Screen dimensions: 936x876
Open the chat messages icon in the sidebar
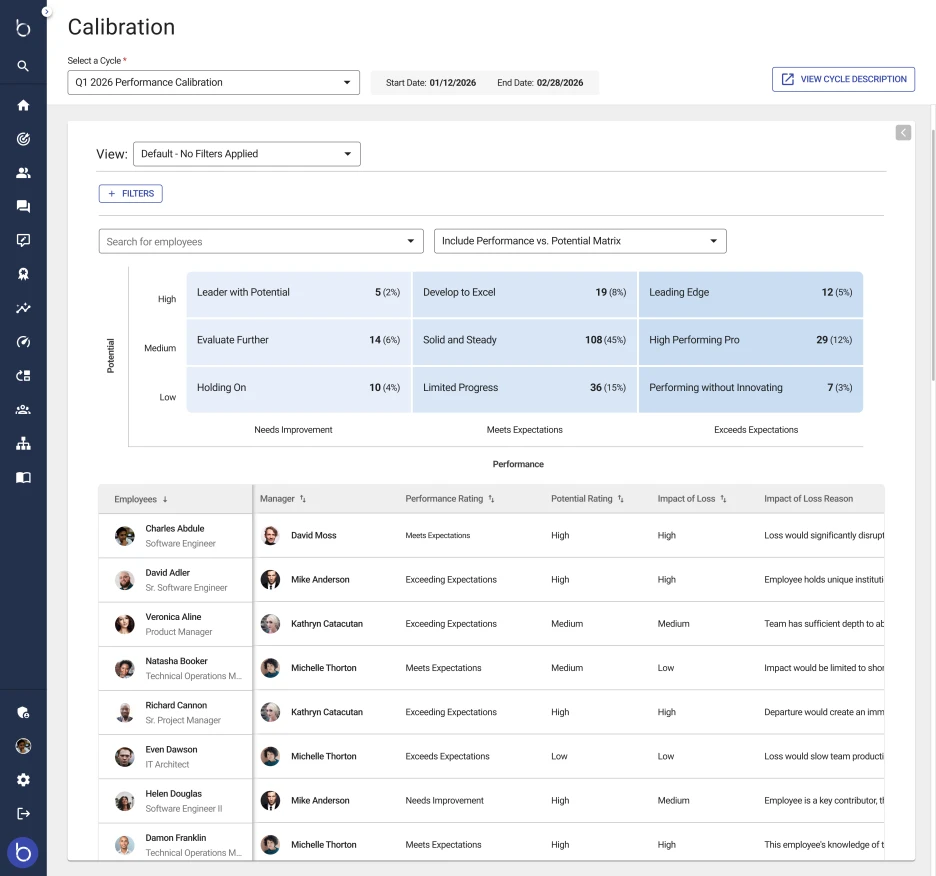[x=23, y=207]
